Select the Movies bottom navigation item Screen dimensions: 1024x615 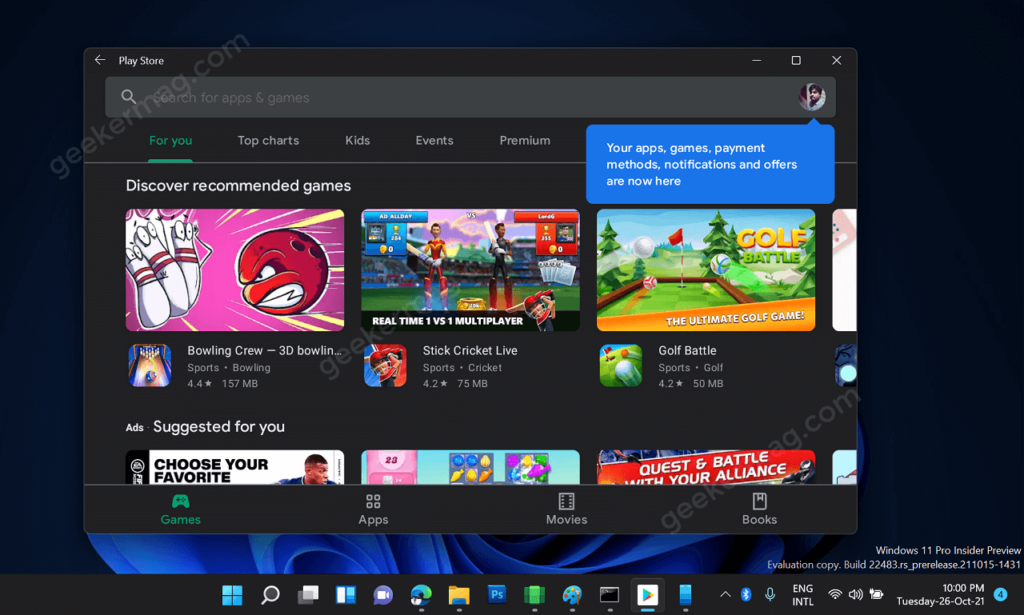pyautogui.click(x=566, y=509)
